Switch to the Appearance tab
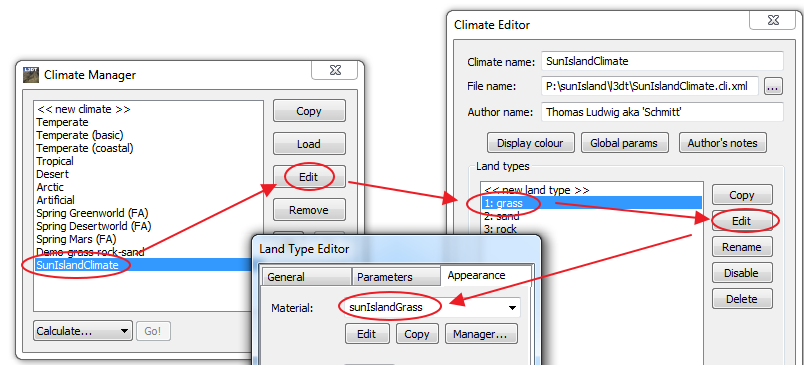This screenshot has width=804, height=365. pyautogui.click(x=486, y=275)
